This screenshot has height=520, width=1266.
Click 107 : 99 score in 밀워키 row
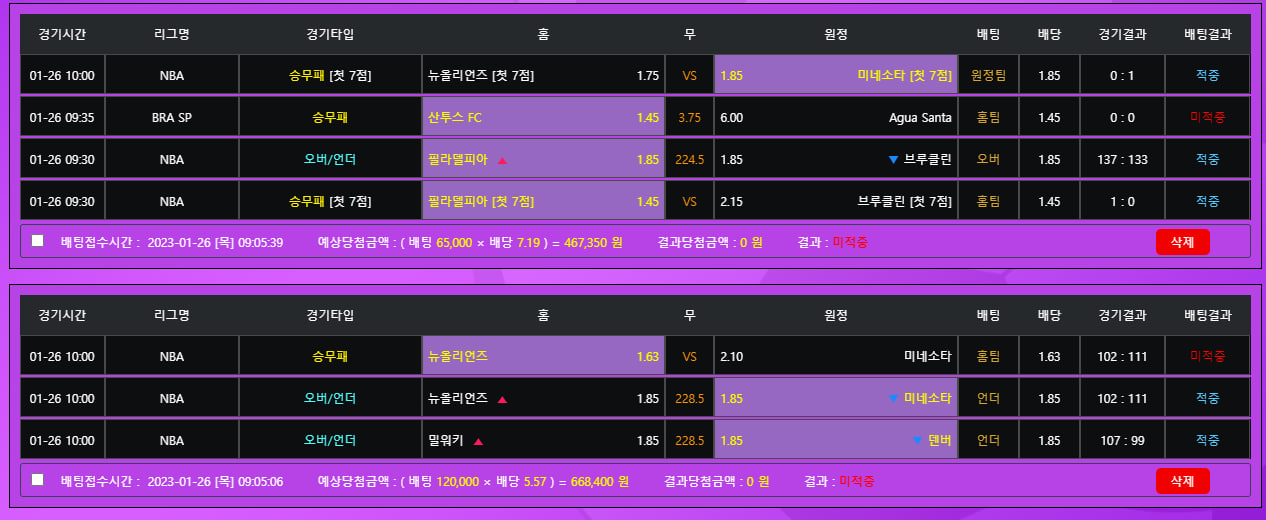pyautogui.click(x=1121, y=441)
